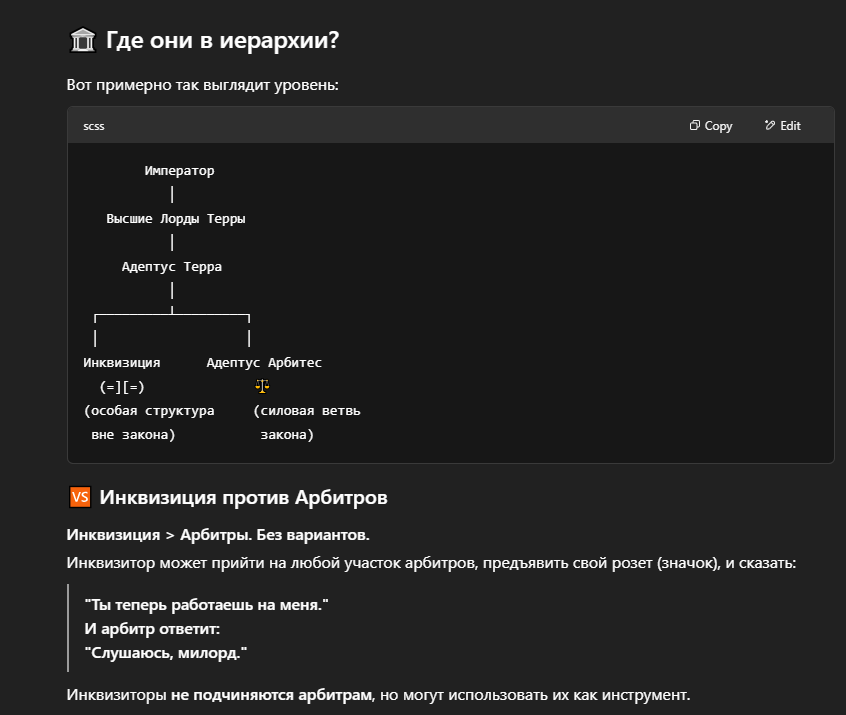Viewport: 846px width, 715px height.
Task: Click the 'Император' node in the diagram
Action: click(x=180, y=171)
